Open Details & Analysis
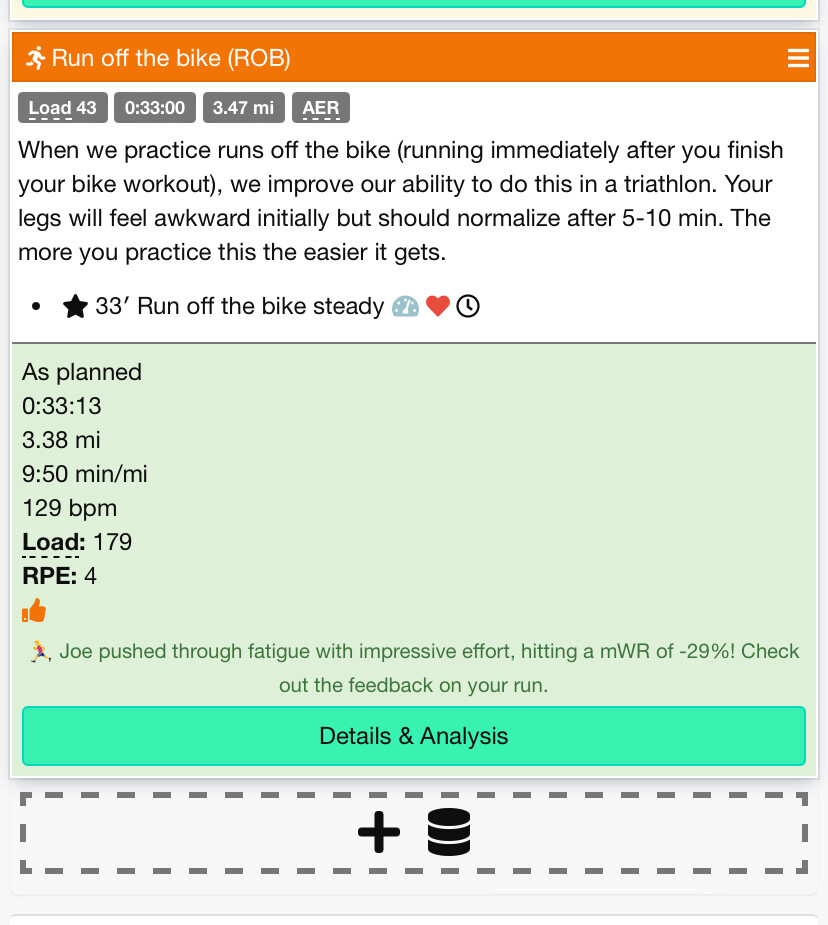This screenshot has height=925, width=828. coord(414,736)
